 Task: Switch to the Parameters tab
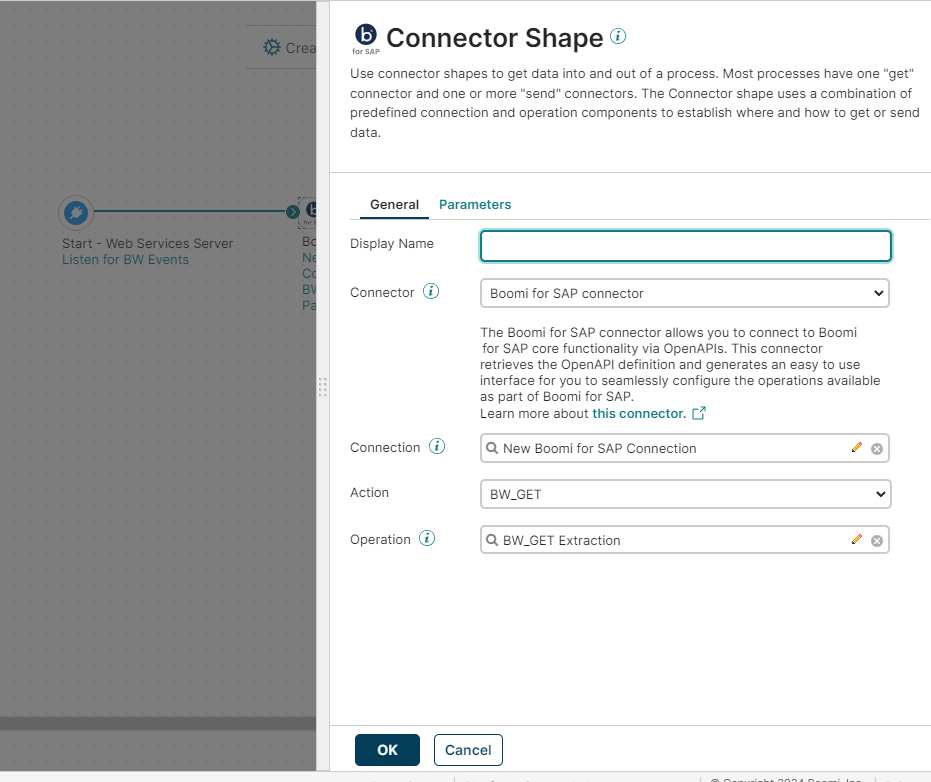[475, 204]
